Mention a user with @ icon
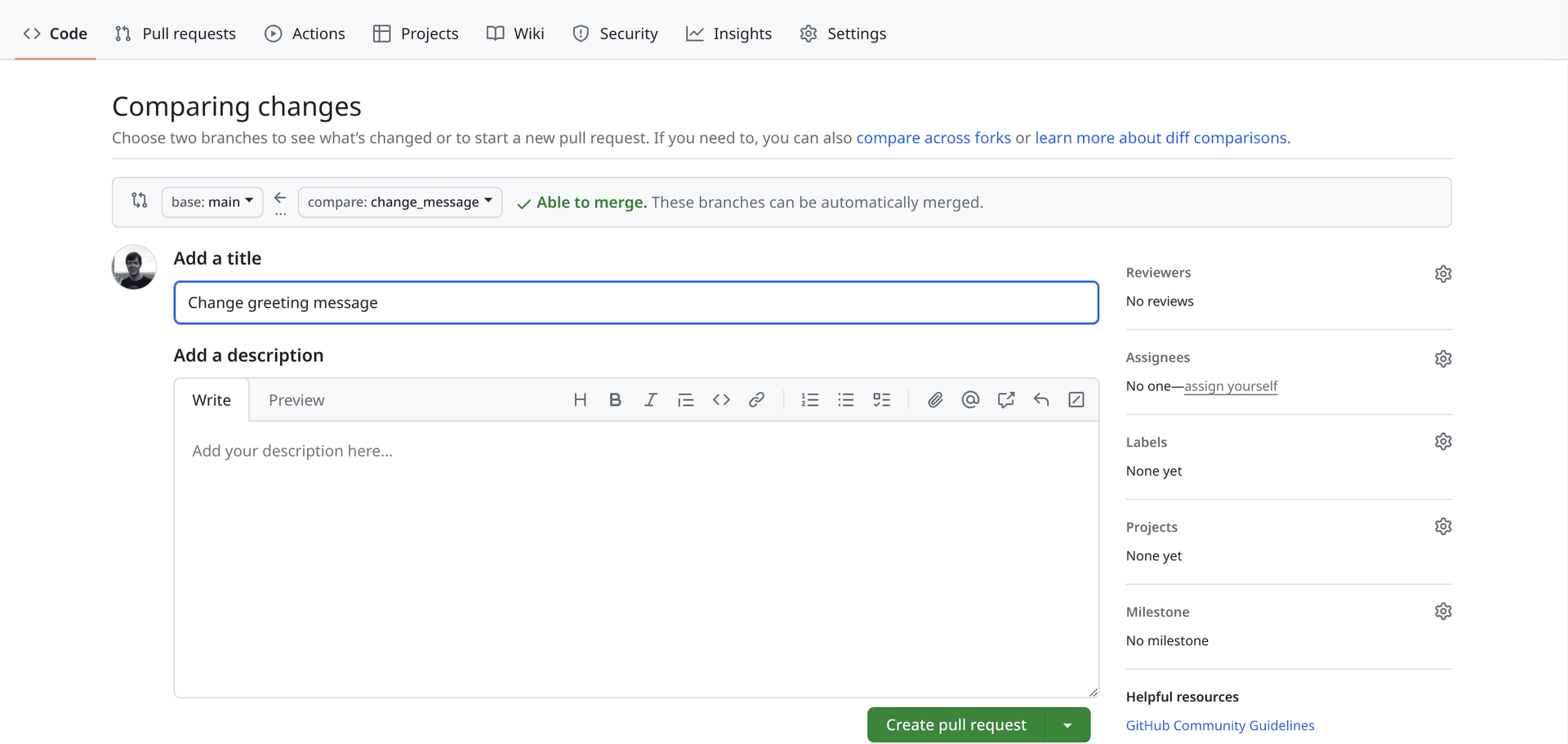Image resolution: width=1568 pixels, height=744 pixels. (x=970, y=399)
